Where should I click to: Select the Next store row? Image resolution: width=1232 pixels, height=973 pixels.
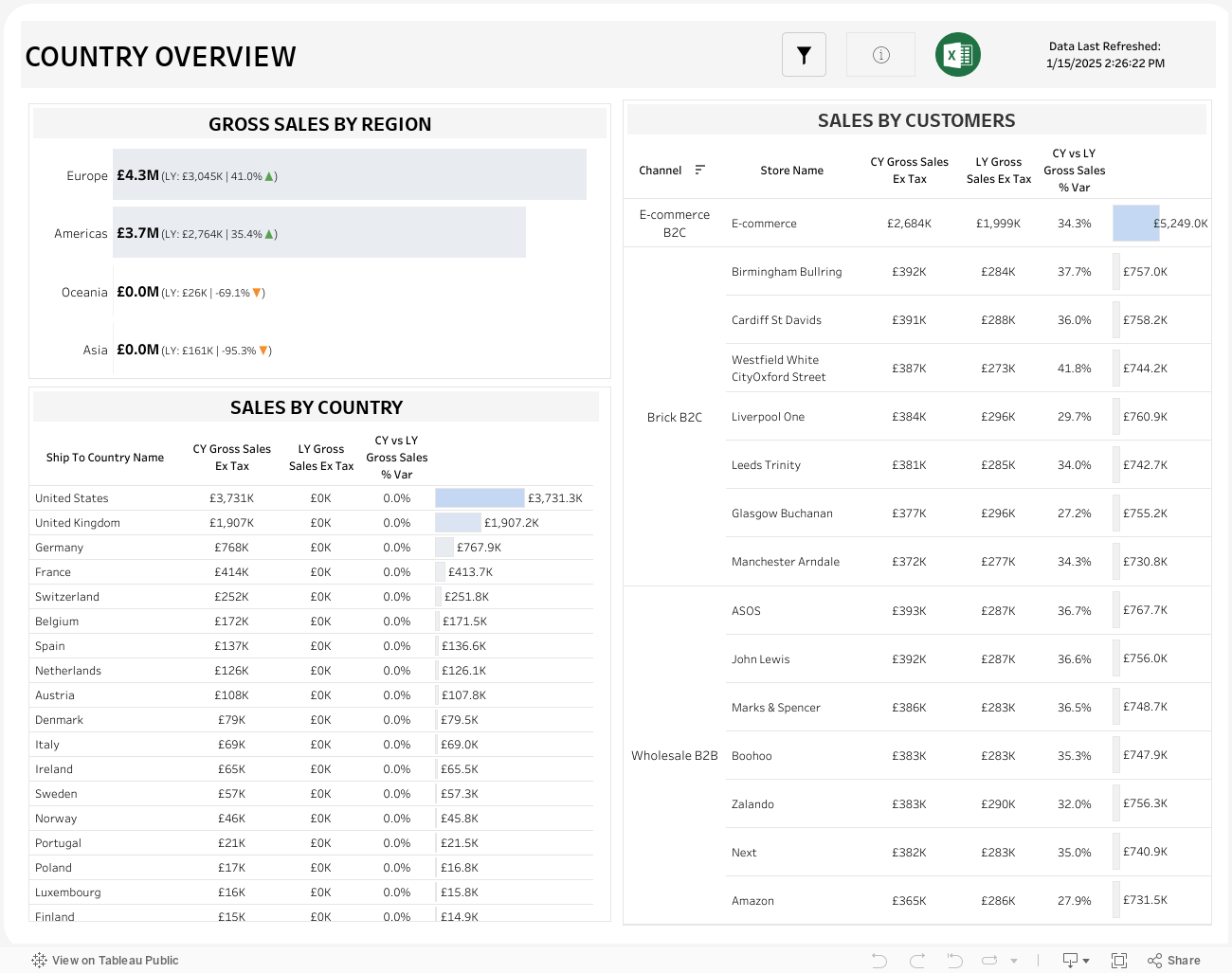pyautogui.click(x=969, y=852)
